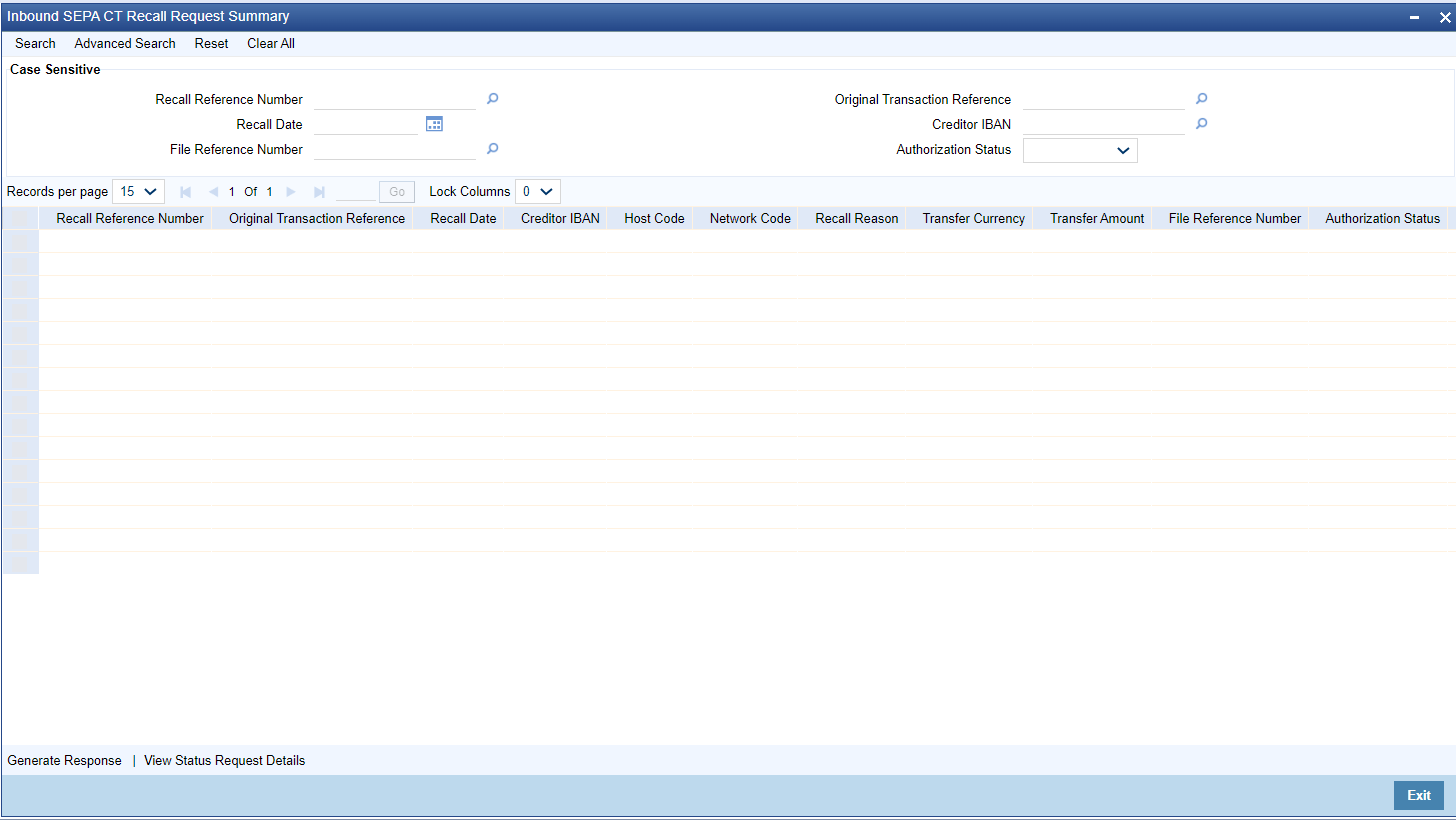Click the Exit button
The width and height of the screenshot is (1456, 820).
point(1419,796)
